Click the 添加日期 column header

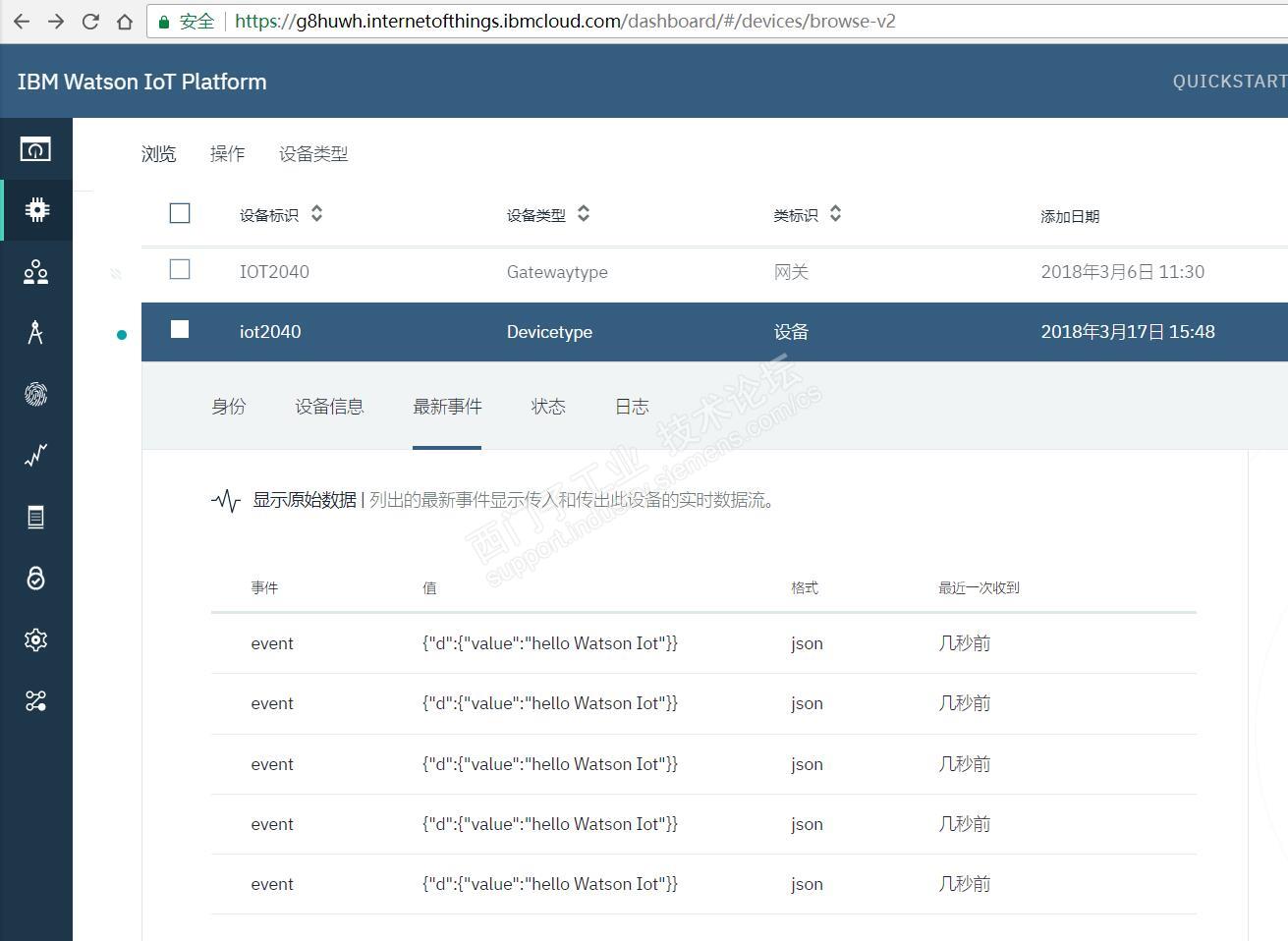coord(1070,216)
